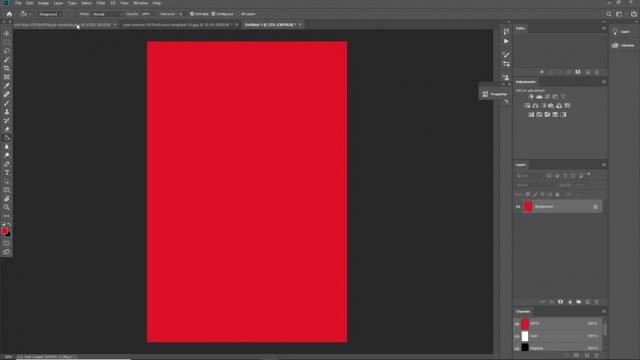Select the Eyedropper tool

coord(7,86)
